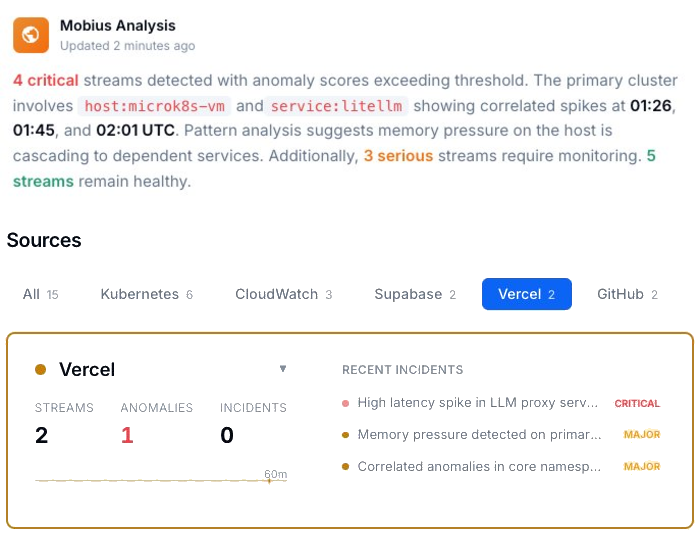Click the red Anomalies count in Vercel card
The image size is (700, 537).
(x=127, y=435)
